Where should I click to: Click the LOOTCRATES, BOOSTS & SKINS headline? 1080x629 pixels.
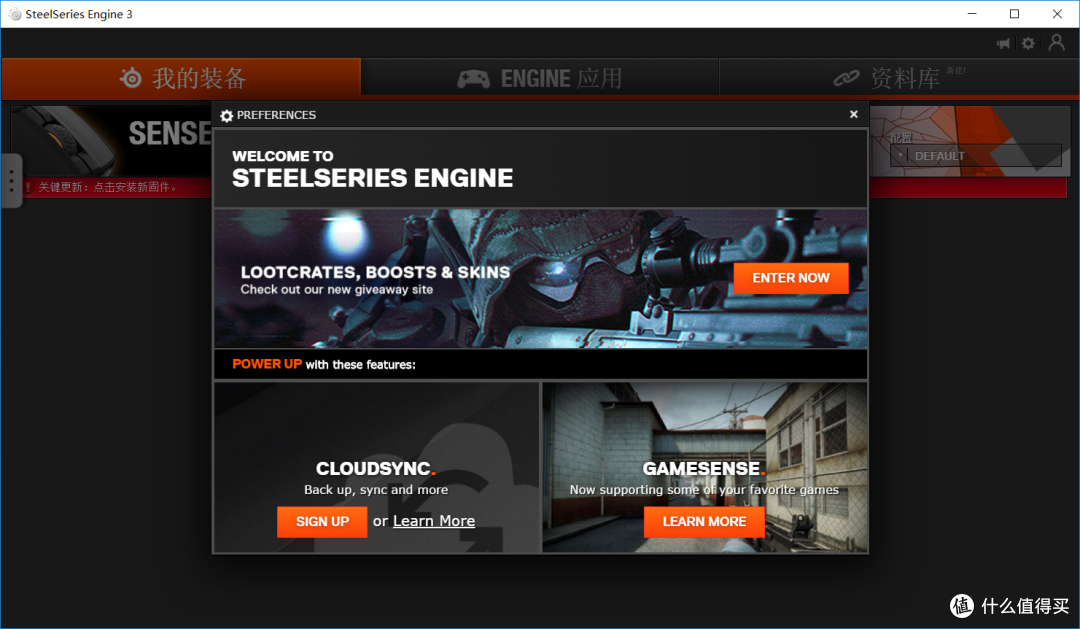click(x=375, y=272)
